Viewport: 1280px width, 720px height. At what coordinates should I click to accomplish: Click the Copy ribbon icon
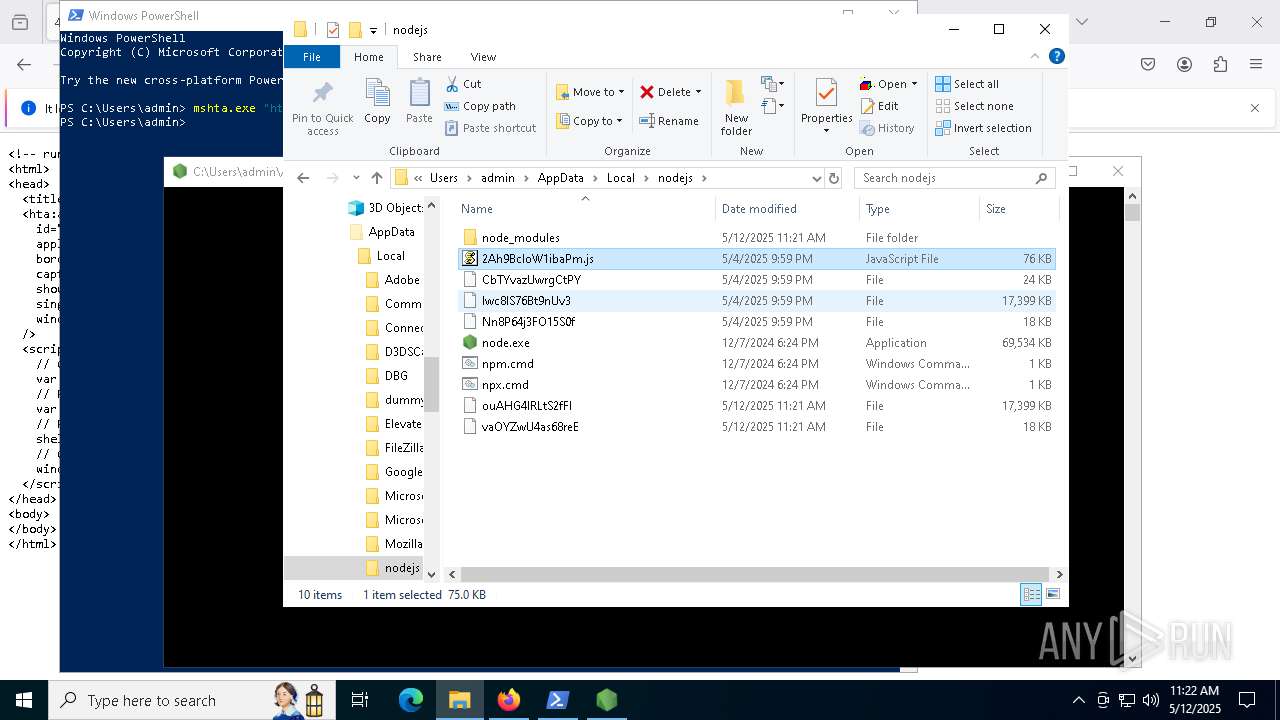tap(377, 101)
